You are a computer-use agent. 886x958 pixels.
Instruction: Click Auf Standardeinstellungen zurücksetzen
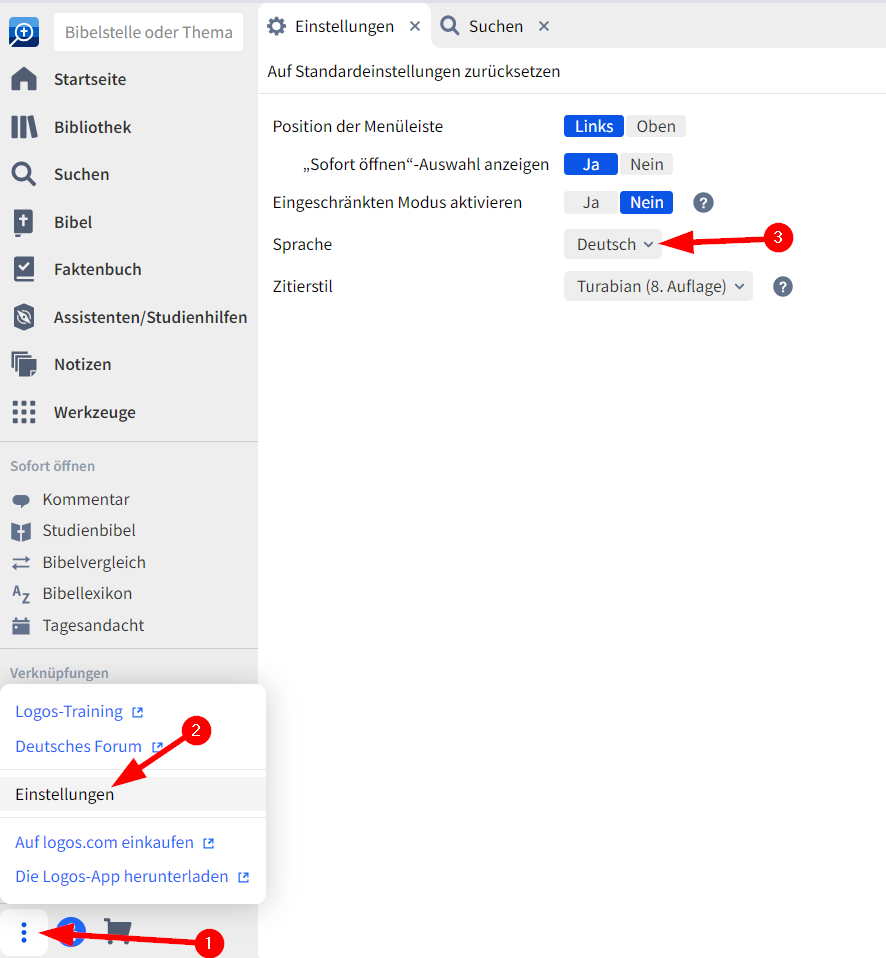(x=414, y=71)
